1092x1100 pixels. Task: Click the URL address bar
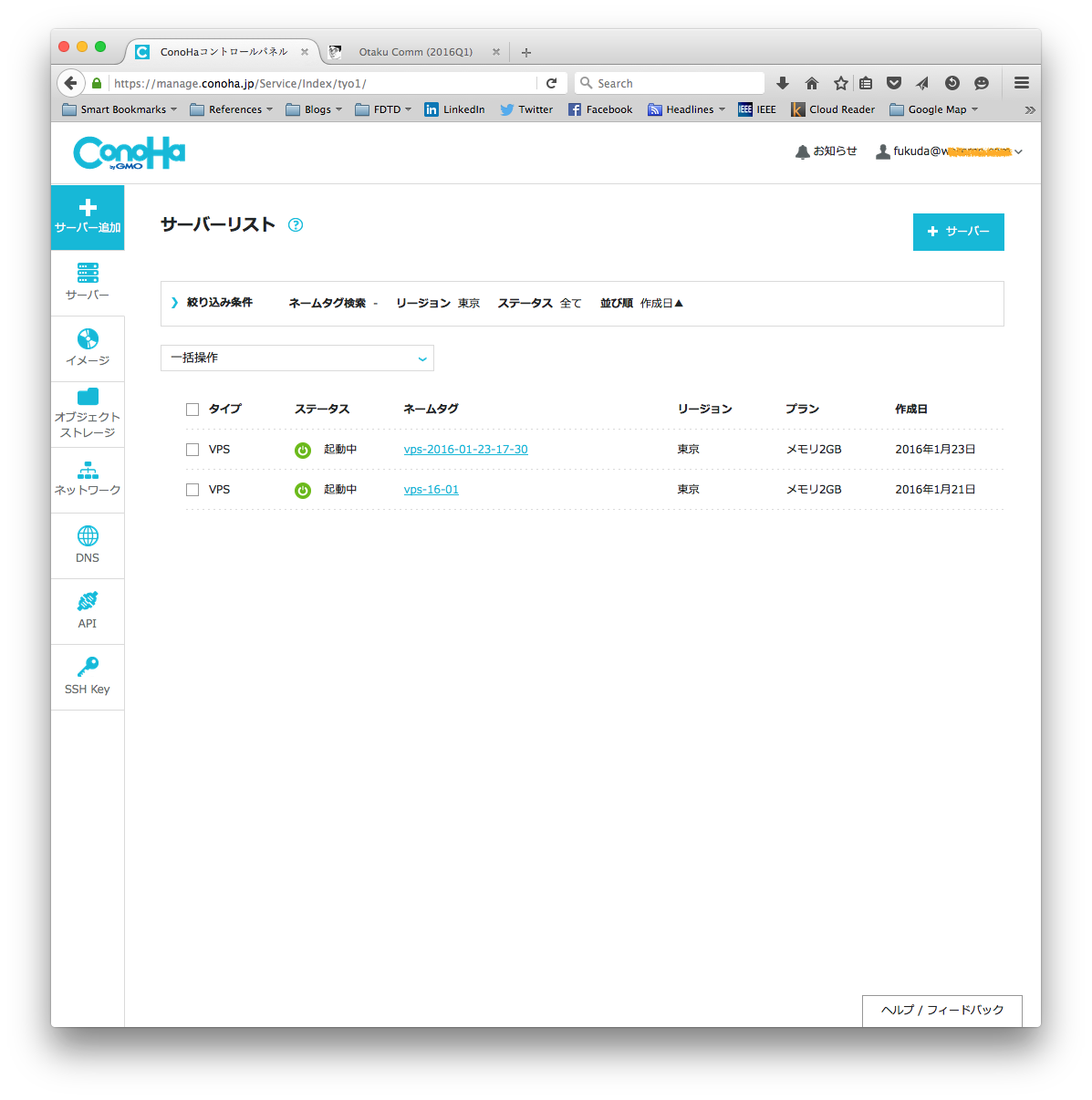[324, 83]
